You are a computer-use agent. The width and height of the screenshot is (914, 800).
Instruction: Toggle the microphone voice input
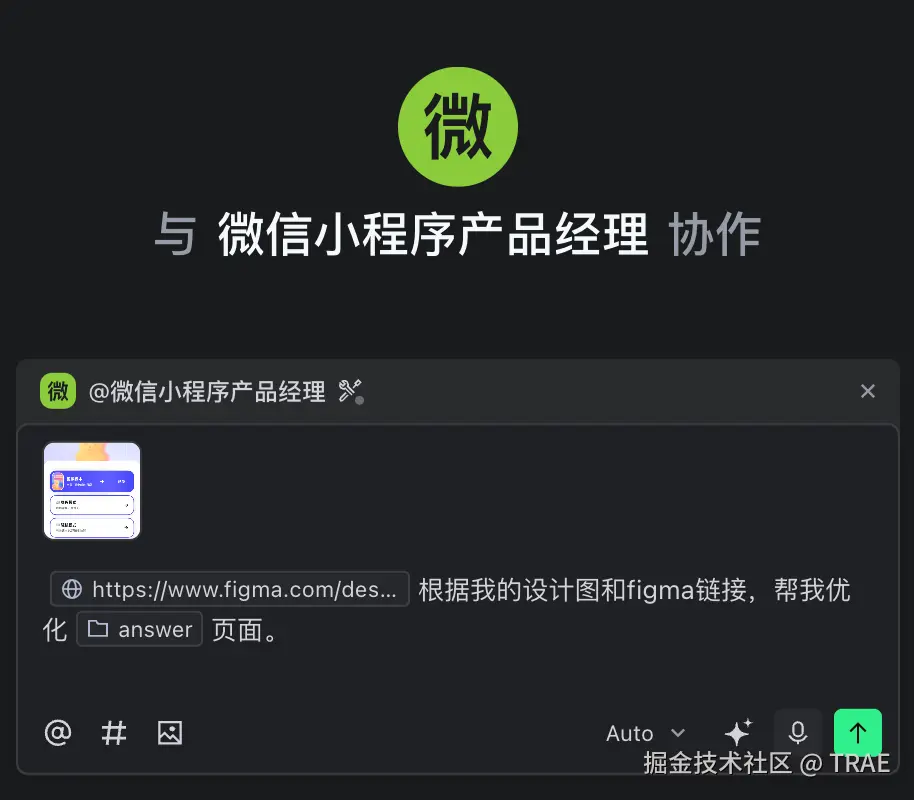(798, 732)
